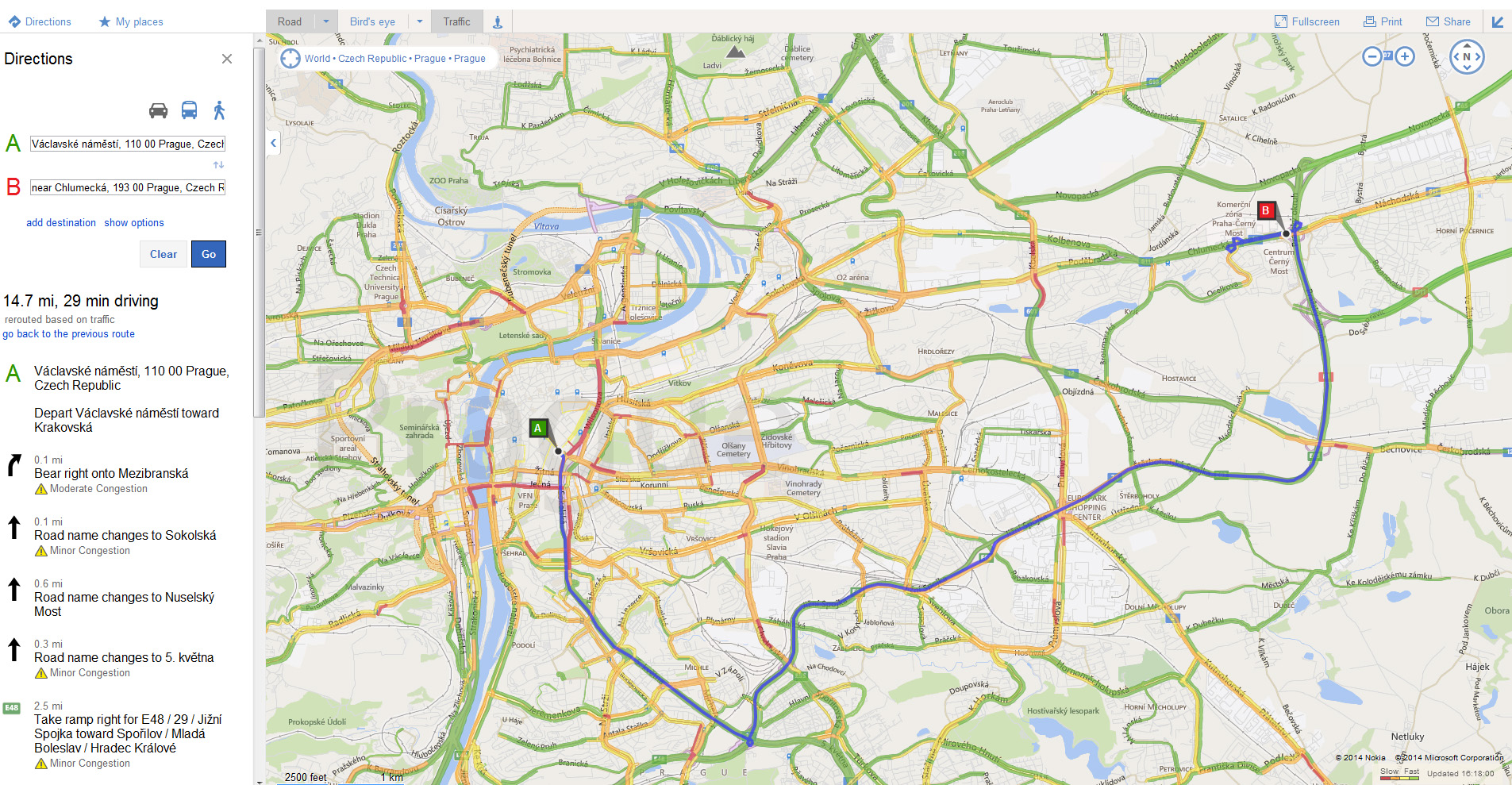Zoom out with the minus button
Image resolution: width=1512 pixels, height=785 pixels.
pos(1372,56)
